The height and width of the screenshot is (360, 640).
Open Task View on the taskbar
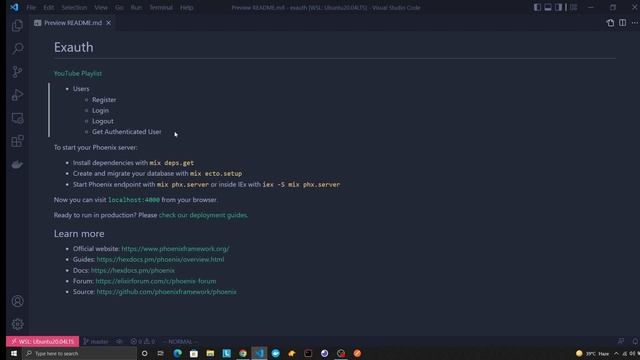click(x=160, y=353)
